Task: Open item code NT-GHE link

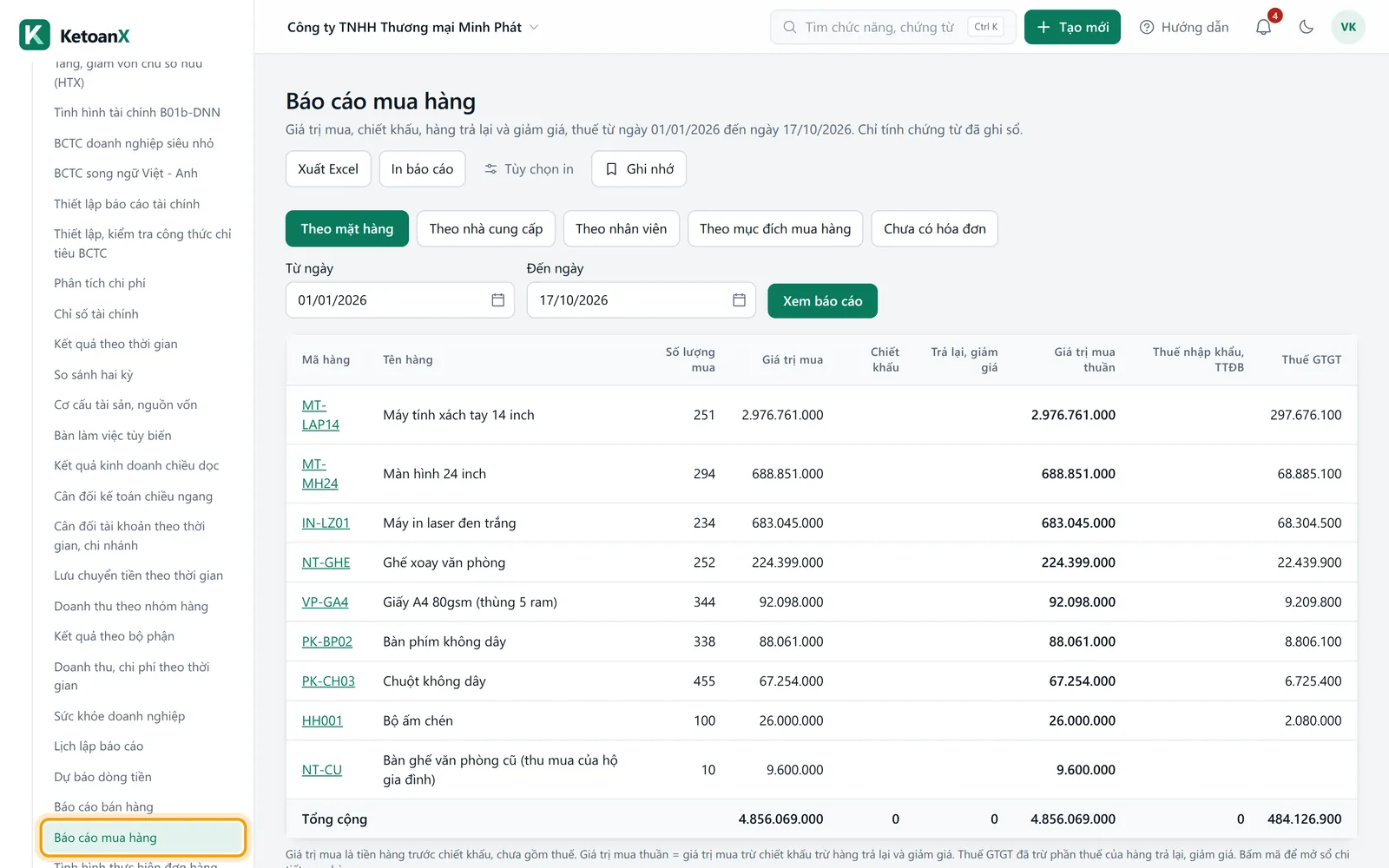Action: point(326,562)
